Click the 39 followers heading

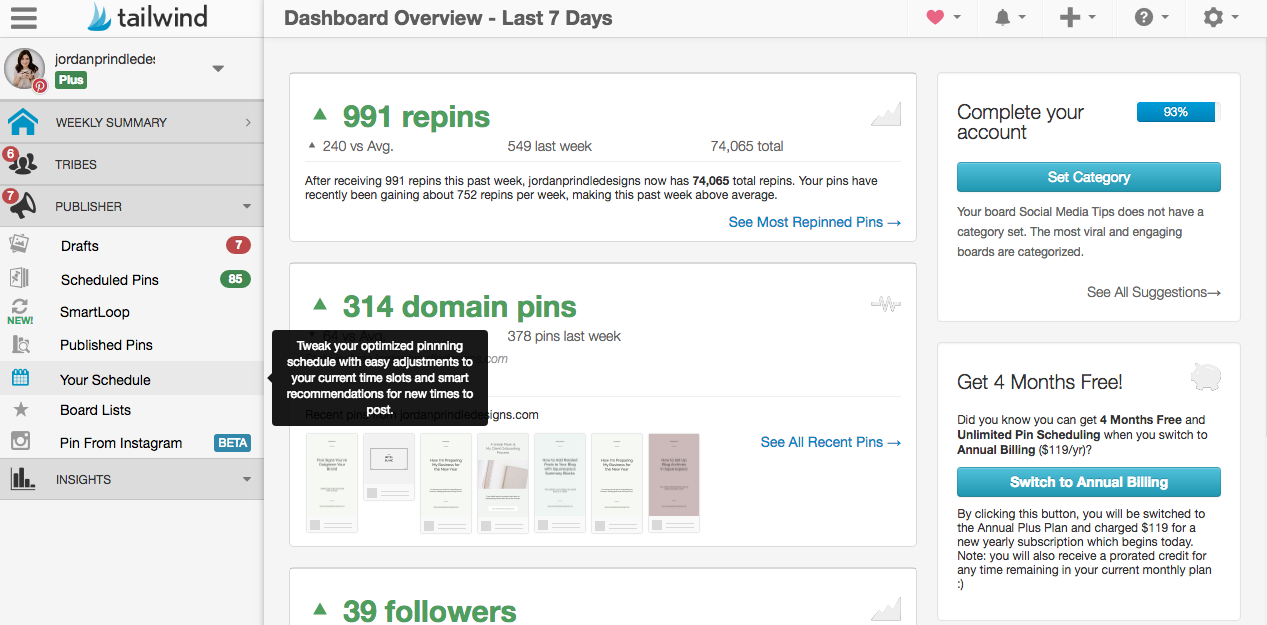coord(430,610)
